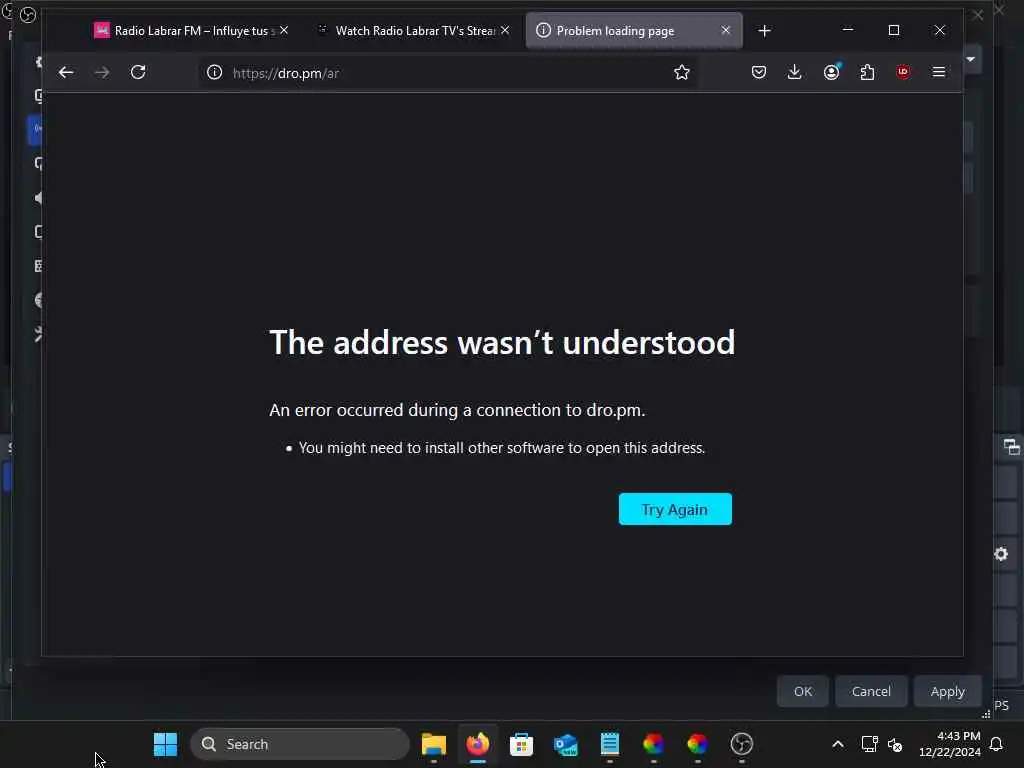Open a new tab with plus button
1024x768 pixels.
click(765, 31)
